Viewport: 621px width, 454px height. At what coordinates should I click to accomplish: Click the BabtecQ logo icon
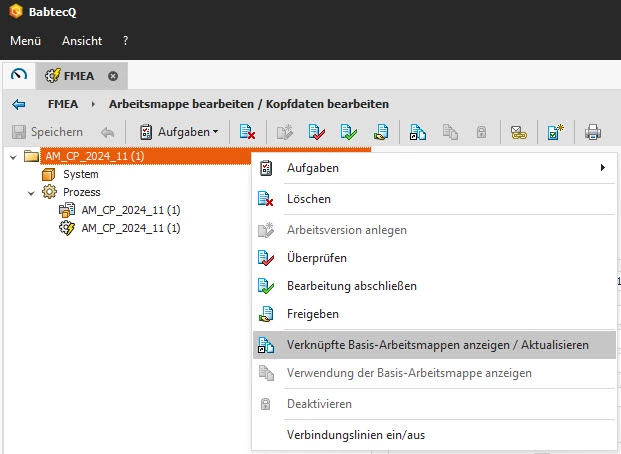point(16,11)
